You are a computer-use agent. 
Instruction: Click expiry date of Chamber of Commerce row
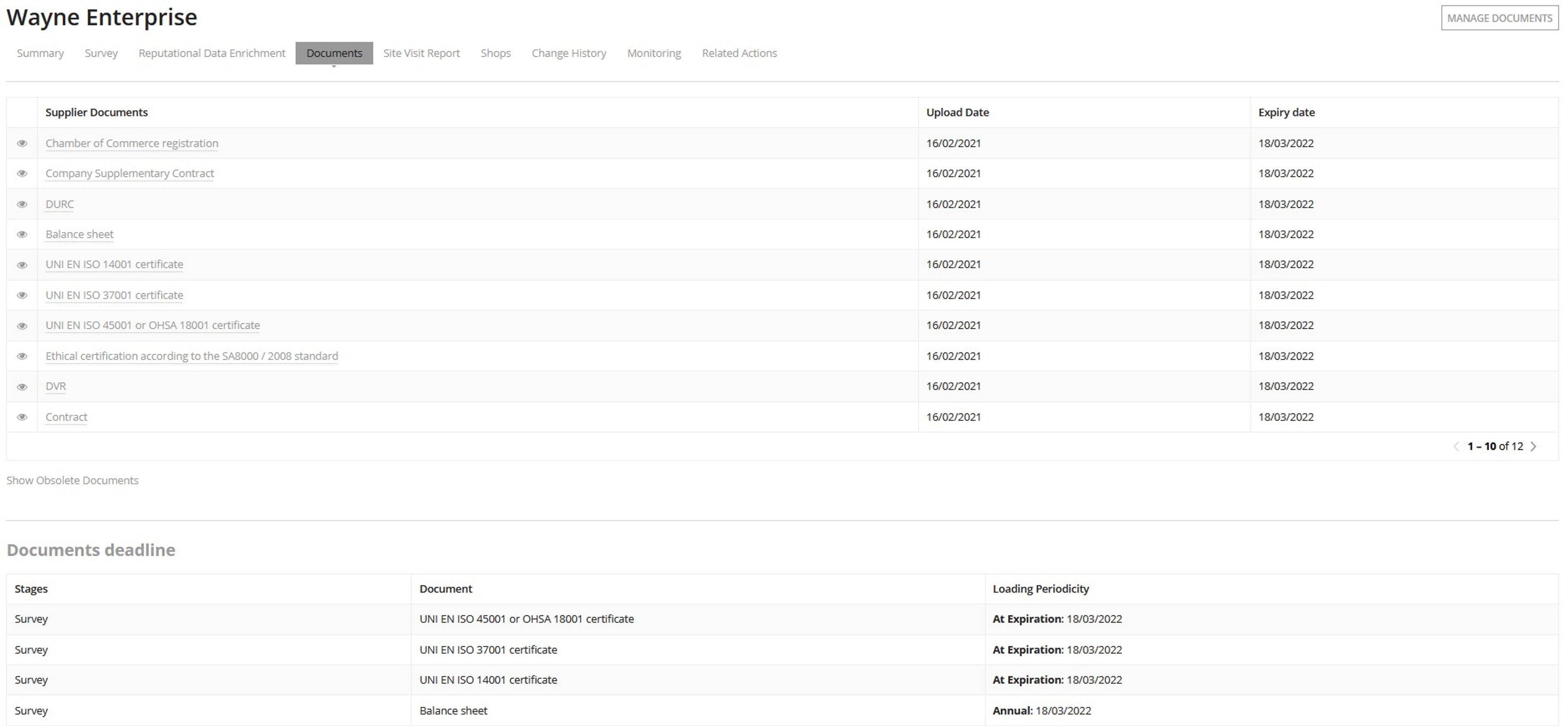[x=1286, y=143]
